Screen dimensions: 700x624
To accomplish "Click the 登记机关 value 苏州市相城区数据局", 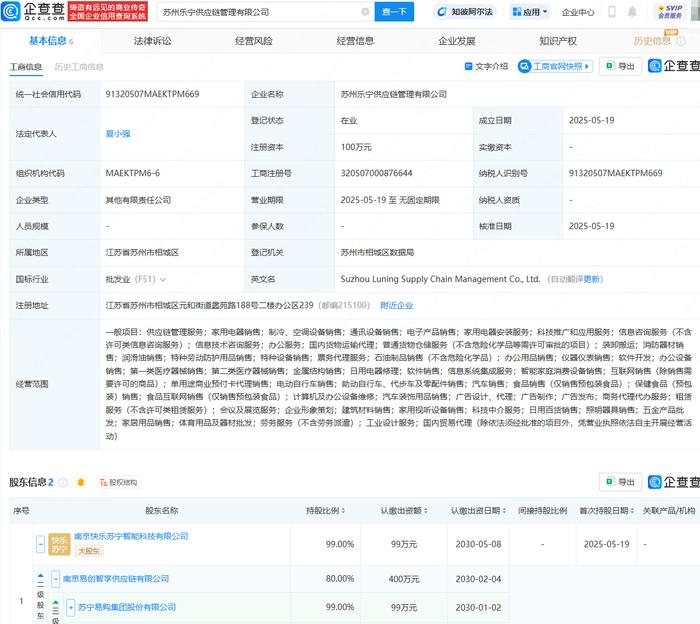I will [x=377, y=253].
